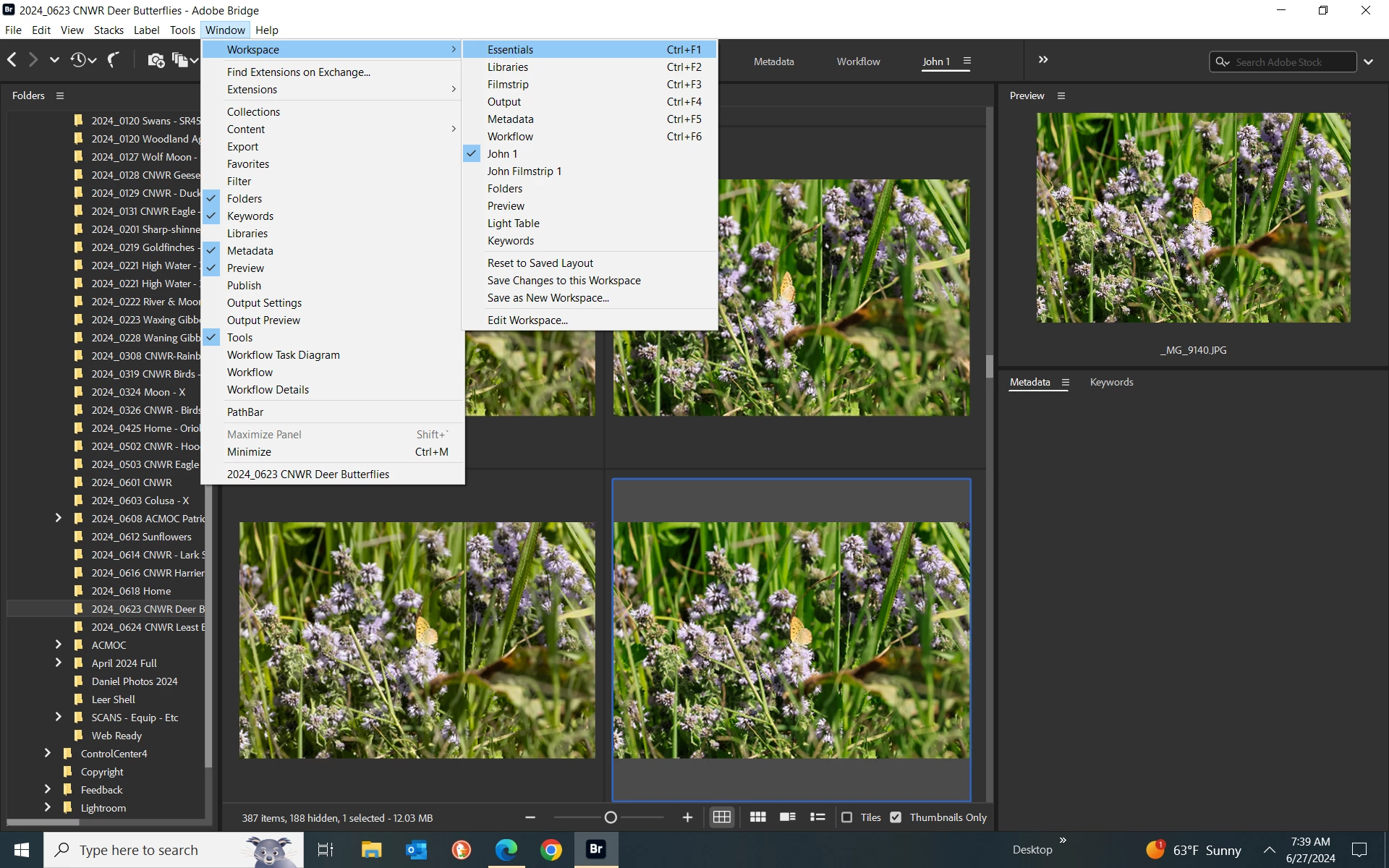This screenshot has width=1389, height=868.
Task: Uncheck the Thumbnails Only checkbox
Action: point(896,817)
